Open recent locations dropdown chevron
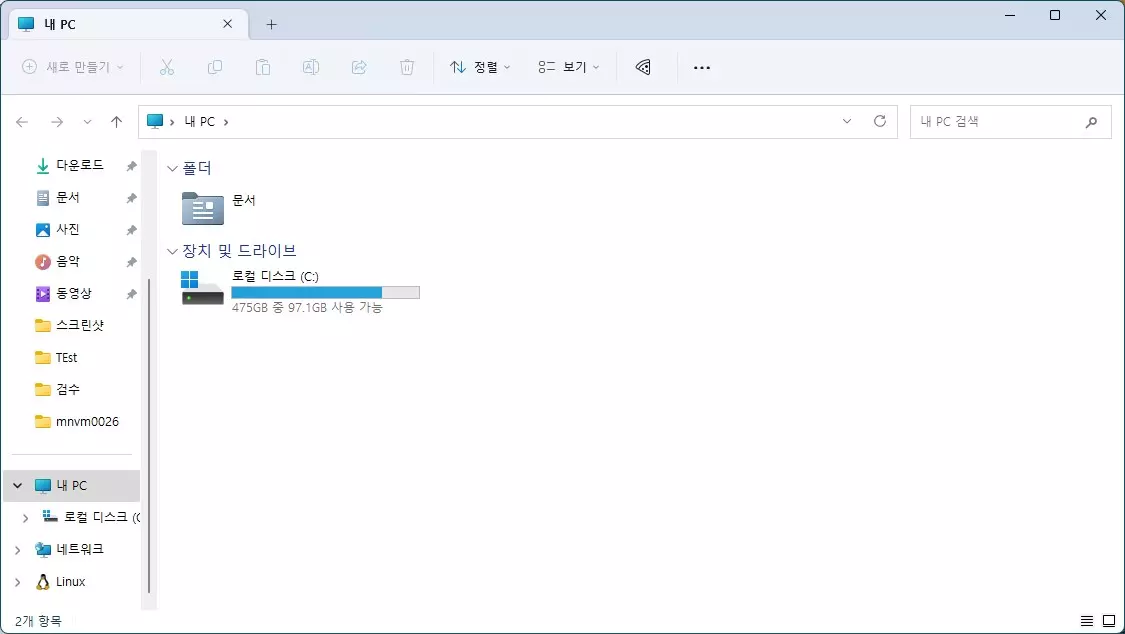 (87, 122)
